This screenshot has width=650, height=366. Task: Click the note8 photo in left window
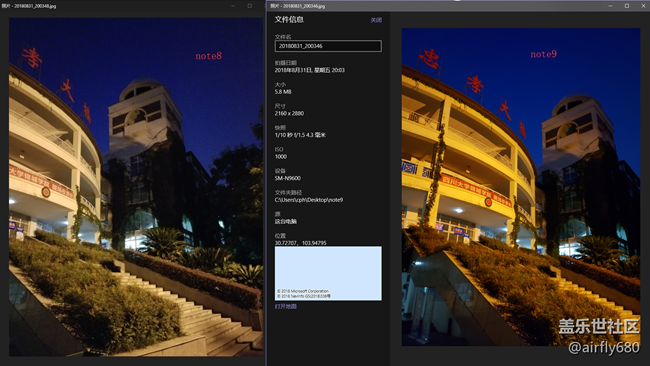[x=136, y=187]
